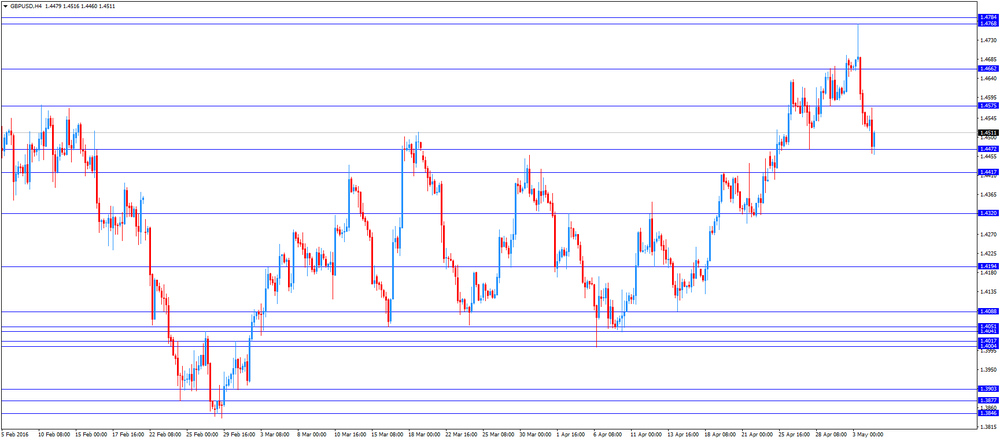This screenshot has height=441, width=1000.
Task: Click the 1.3950 price scale value
Action: tap(987, 370)
